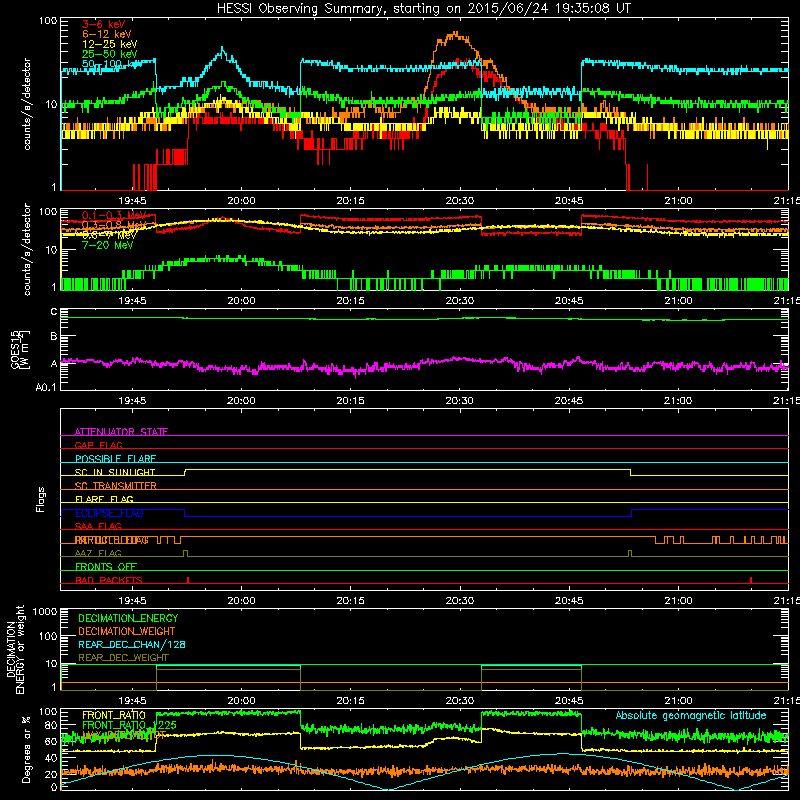Click the Degrees or % axis title

26,749
